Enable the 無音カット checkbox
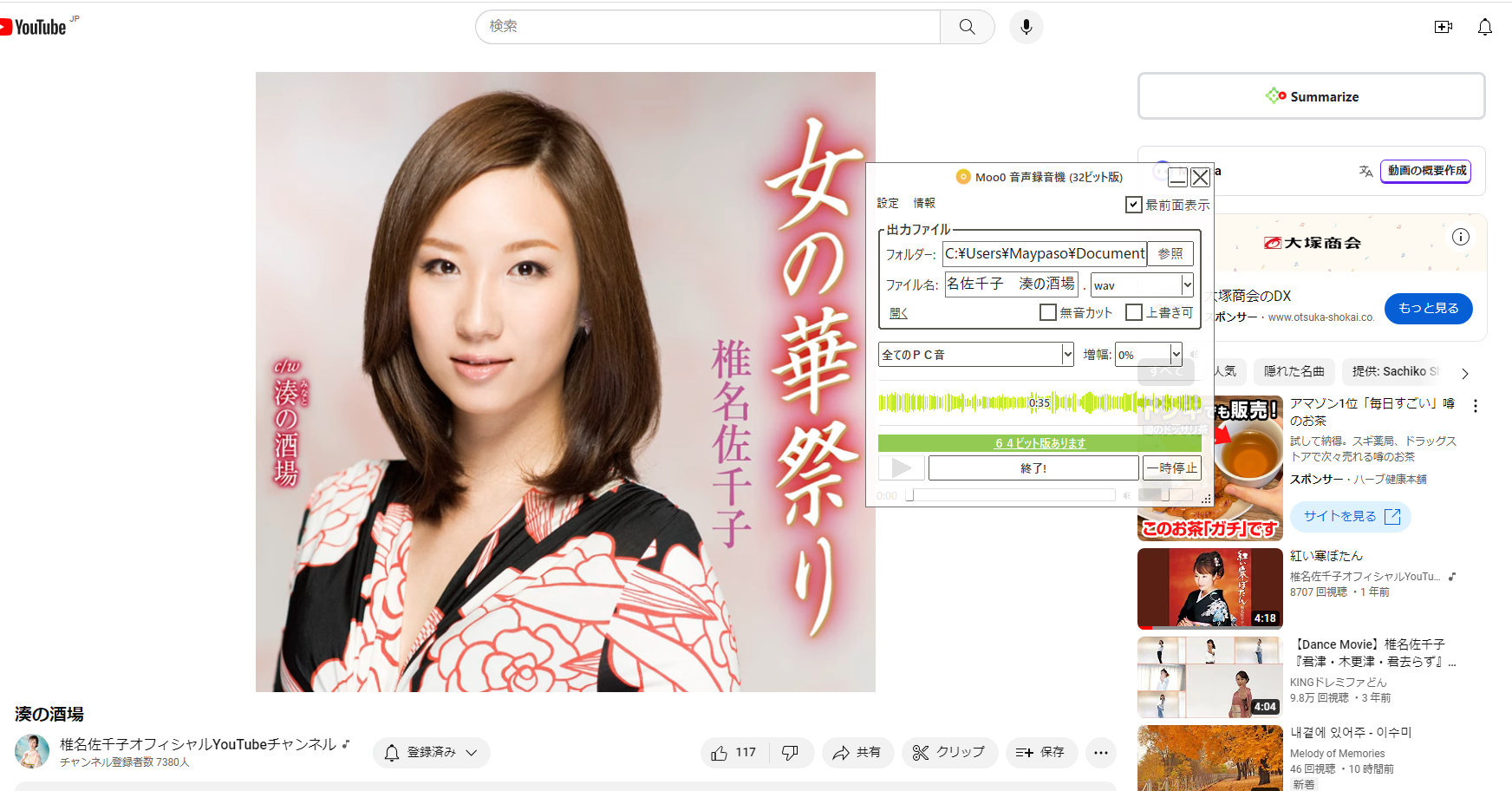Screen dimensions: 1512x791 tap(1048, 312)
